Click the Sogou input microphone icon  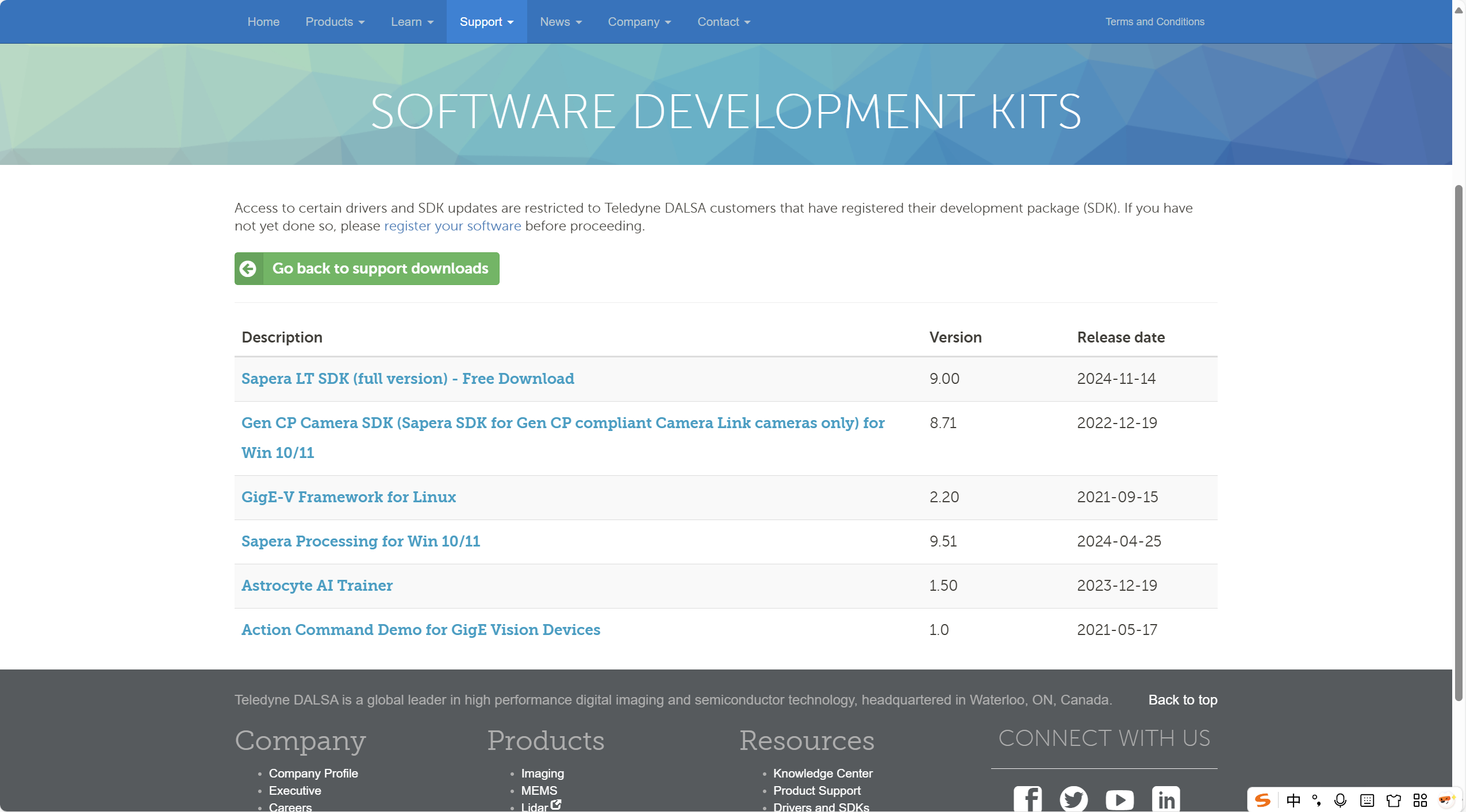[x=1340, y=800]
